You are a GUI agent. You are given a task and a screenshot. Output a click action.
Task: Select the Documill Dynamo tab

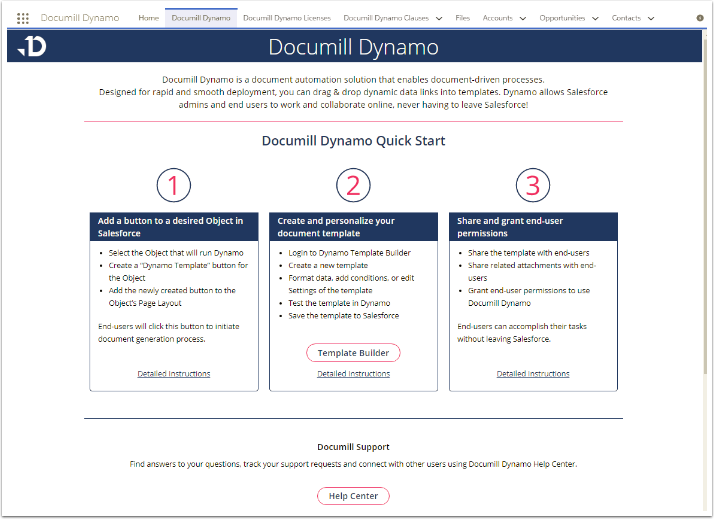pyautogui.click(x=201, y=18)
